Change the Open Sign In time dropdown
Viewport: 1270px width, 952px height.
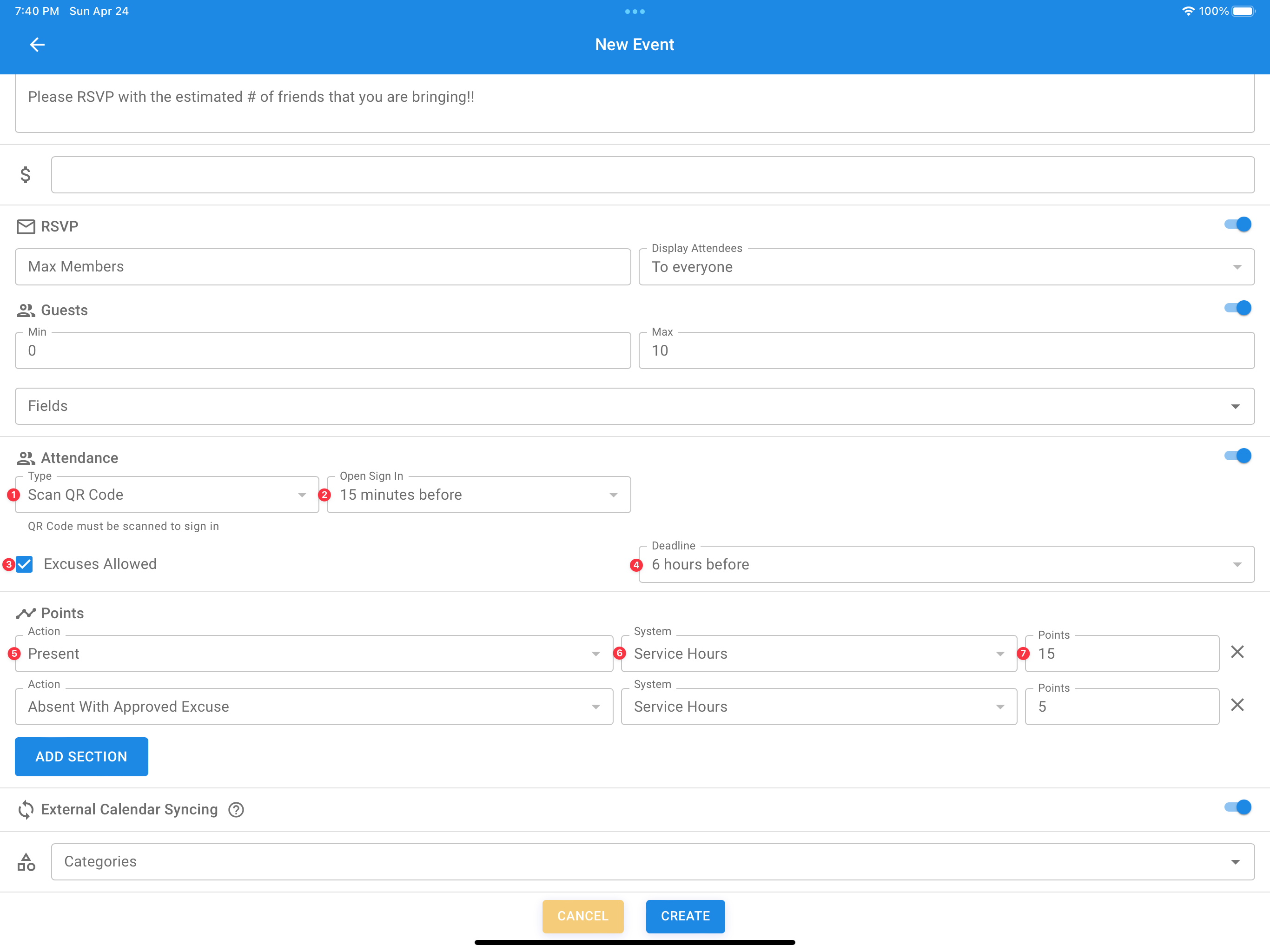point(479,495)
